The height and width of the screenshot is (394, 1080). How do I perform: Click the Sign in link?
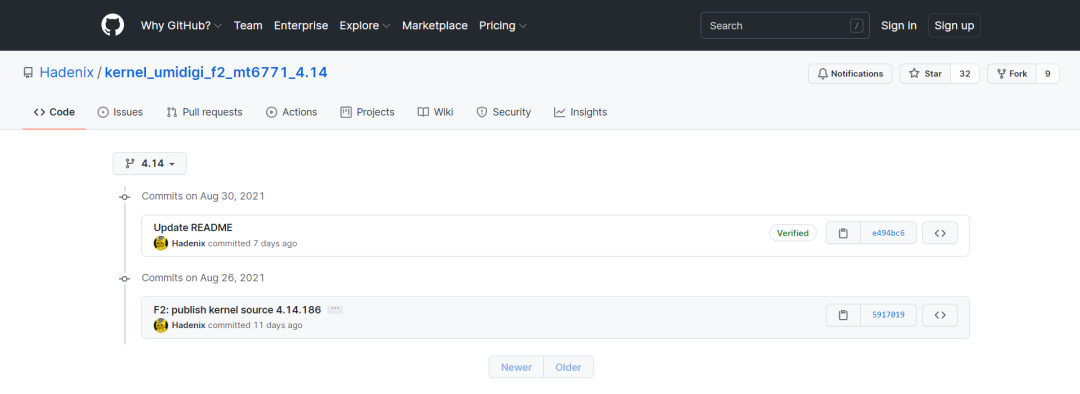(898, 25)
